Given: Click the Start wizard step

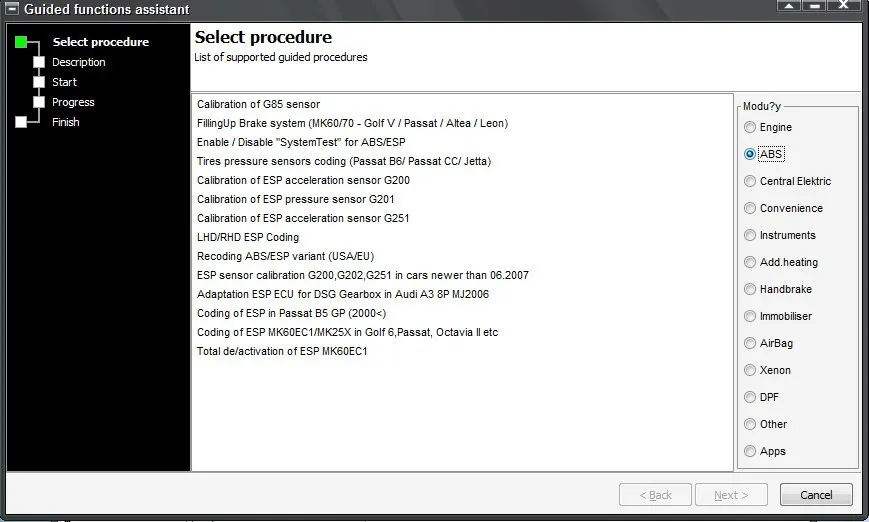Looking at the screenshot, I should (64, 82).
